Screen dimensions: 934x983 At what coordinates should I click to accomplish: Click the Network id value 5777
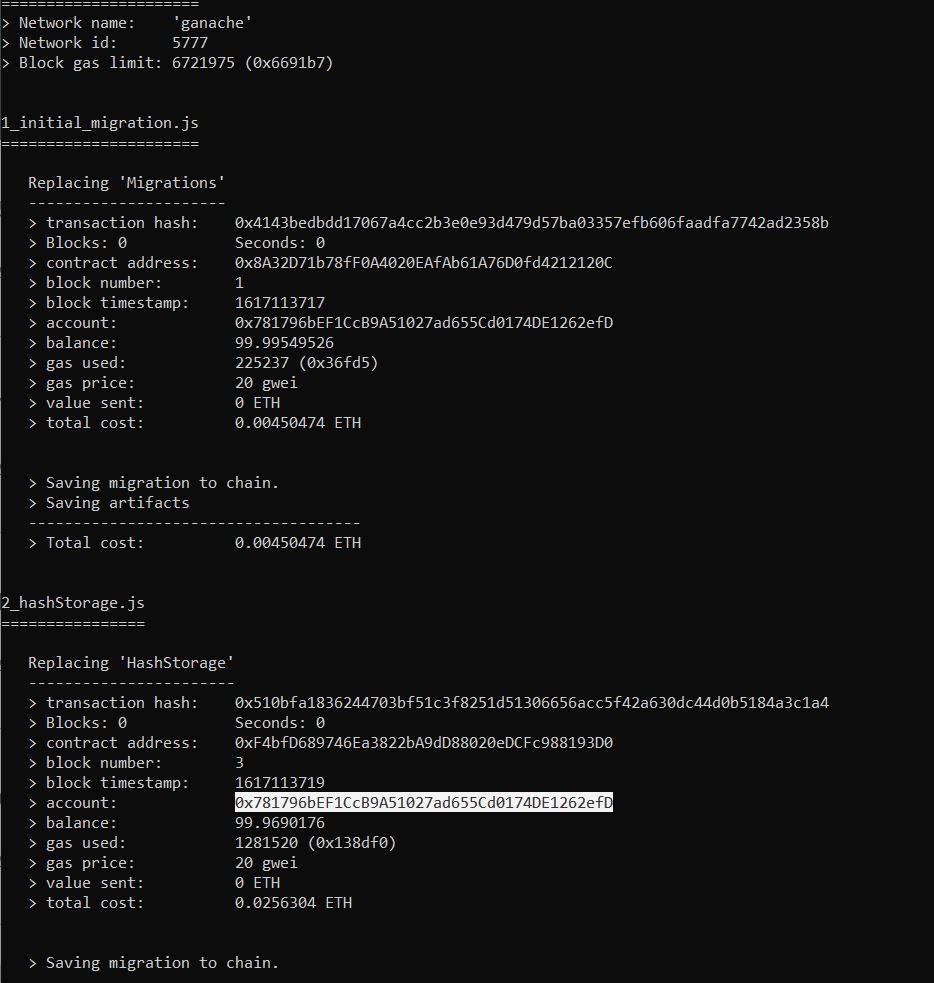[x=193, y=42]
